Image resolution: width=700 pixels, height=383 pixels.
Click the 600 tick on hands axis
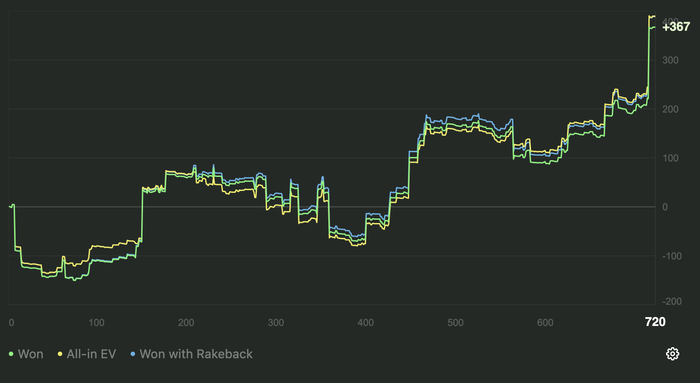click(545, 323)
